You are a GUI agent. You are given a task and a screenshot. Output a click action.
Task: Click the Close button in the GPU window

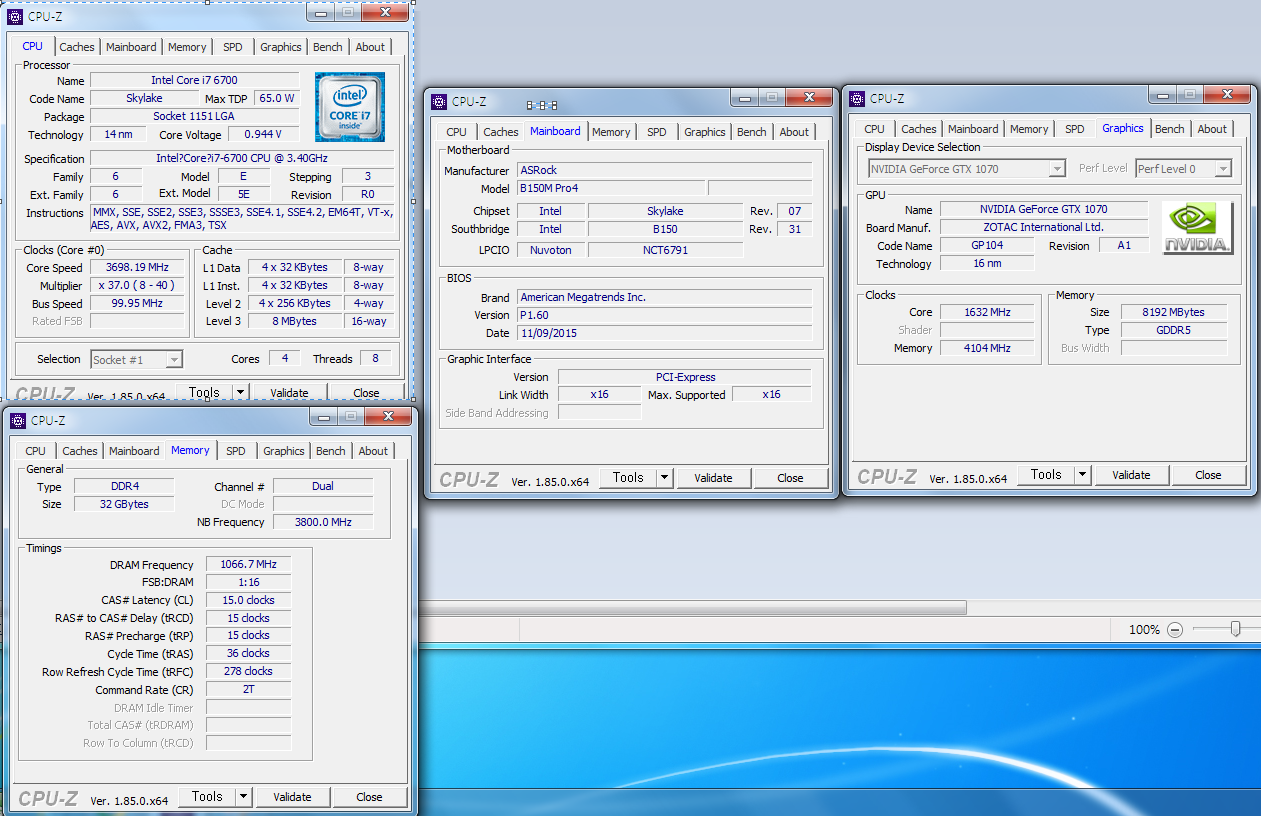(1208, 475)
